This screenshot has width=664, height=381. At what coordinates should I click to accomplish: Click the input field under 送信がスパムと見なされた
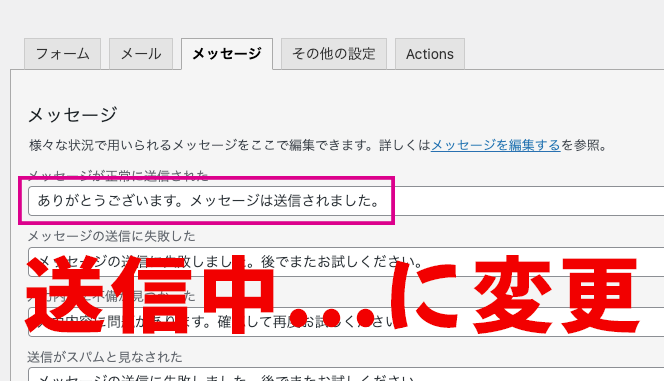pyautogui.click(x=346, y=375)
